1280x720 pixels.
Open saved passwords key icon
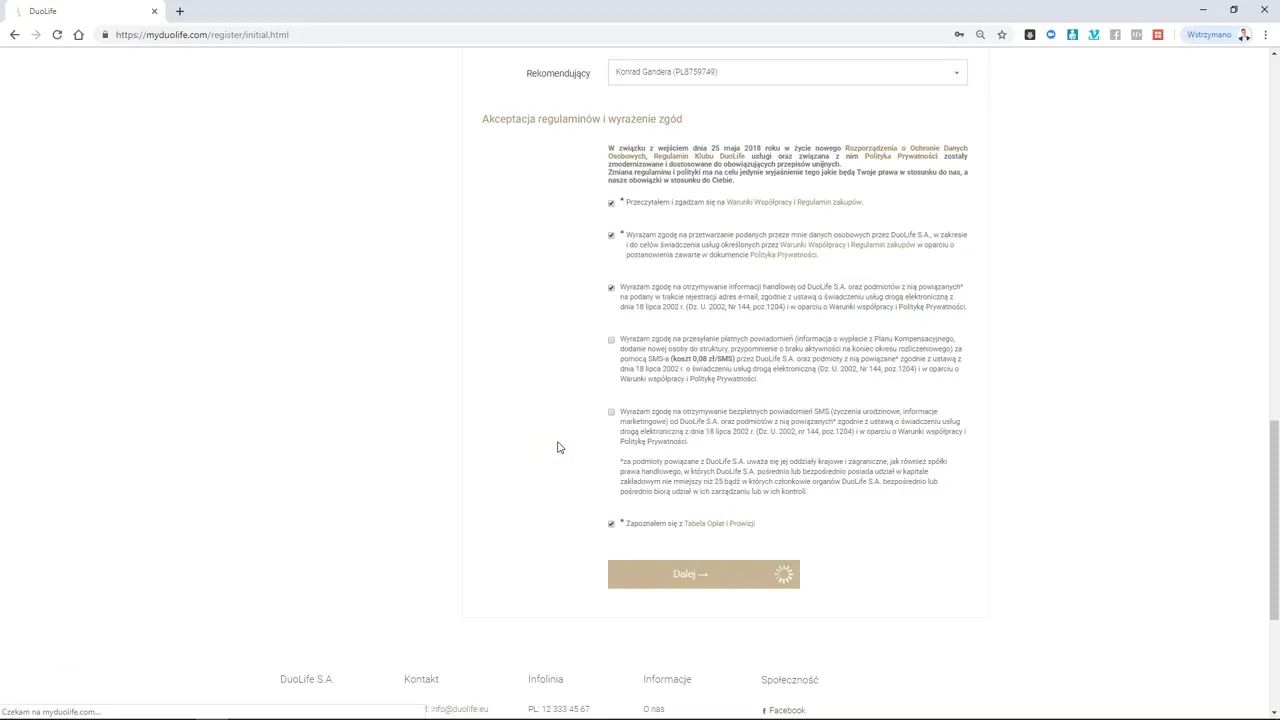[959, 35]
